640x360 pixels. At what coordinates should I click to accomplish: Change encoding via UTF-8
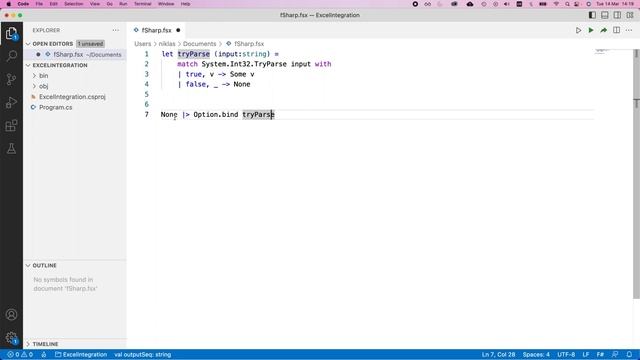click(x=566, y=354)
